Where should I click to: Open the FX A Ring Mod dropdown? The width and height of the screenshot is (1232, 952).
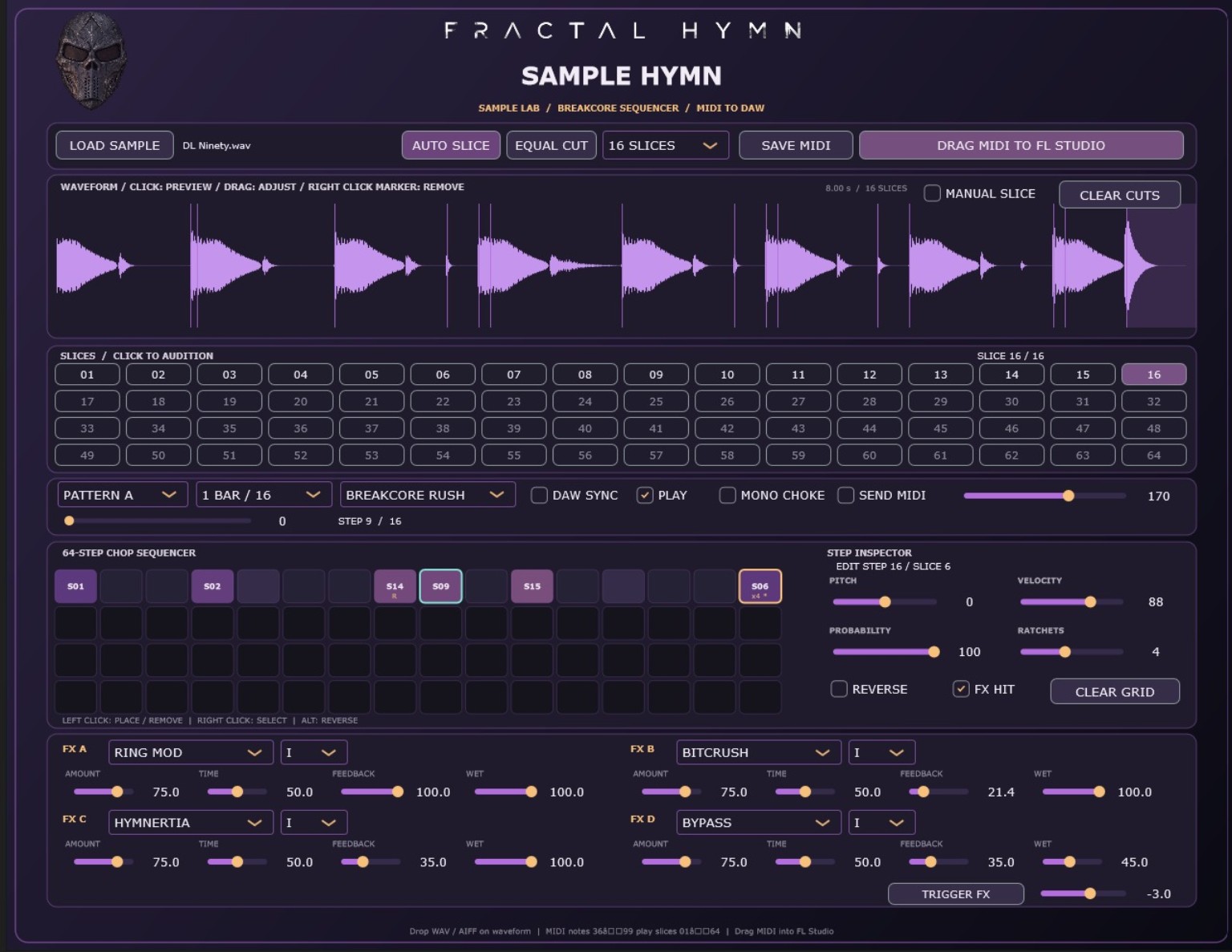point(190,752)
